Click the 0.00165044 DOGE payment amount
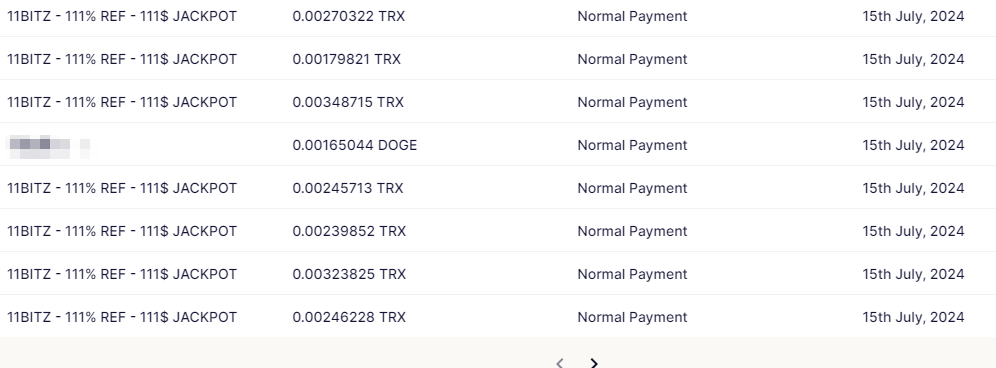 (354, 146)
